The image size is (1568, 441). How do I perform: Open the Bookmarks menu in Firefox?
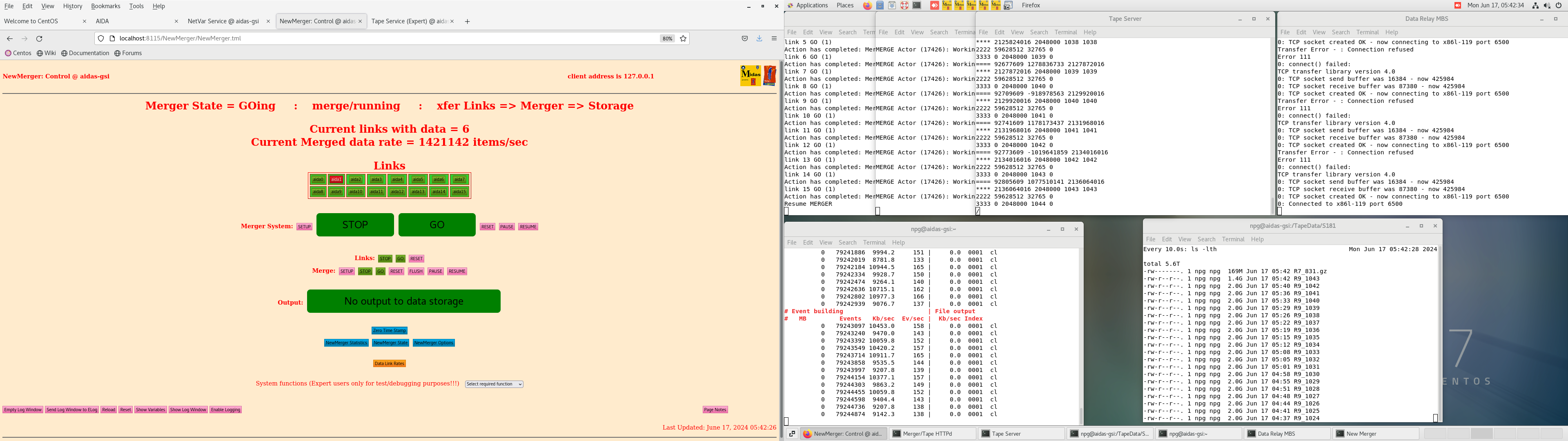tap(105, 6)
